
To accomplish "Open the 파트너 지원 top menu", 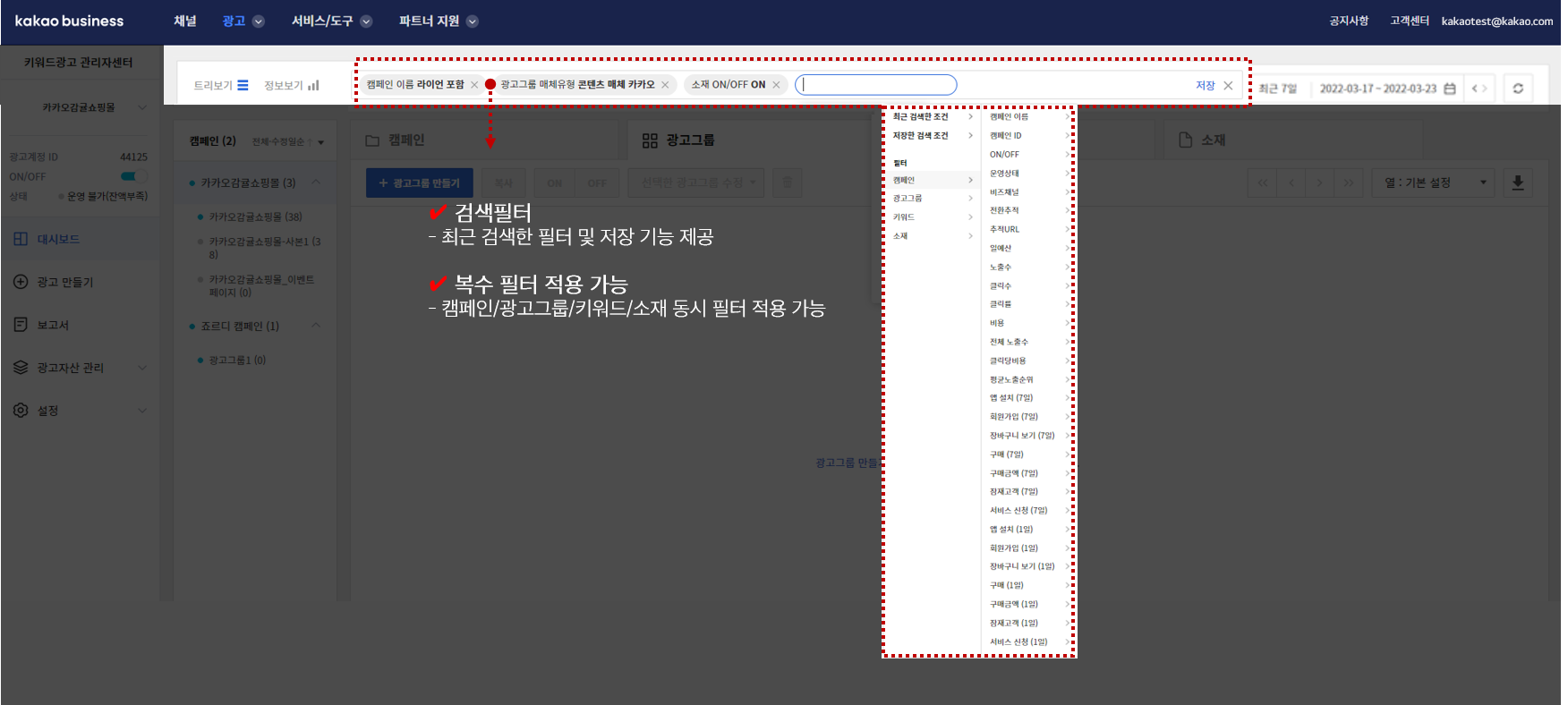I will 439,21.
